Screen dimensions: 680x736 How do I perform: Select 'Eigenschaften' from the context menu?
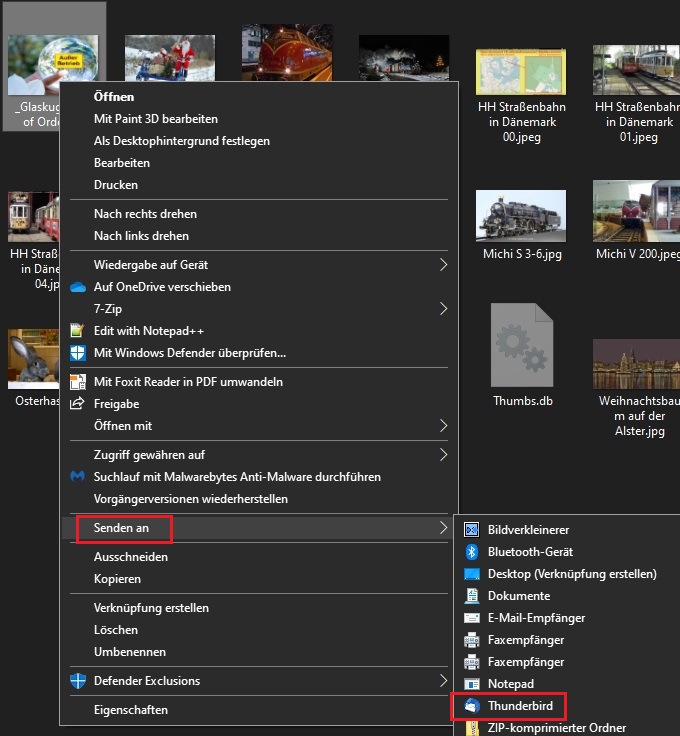130,710
